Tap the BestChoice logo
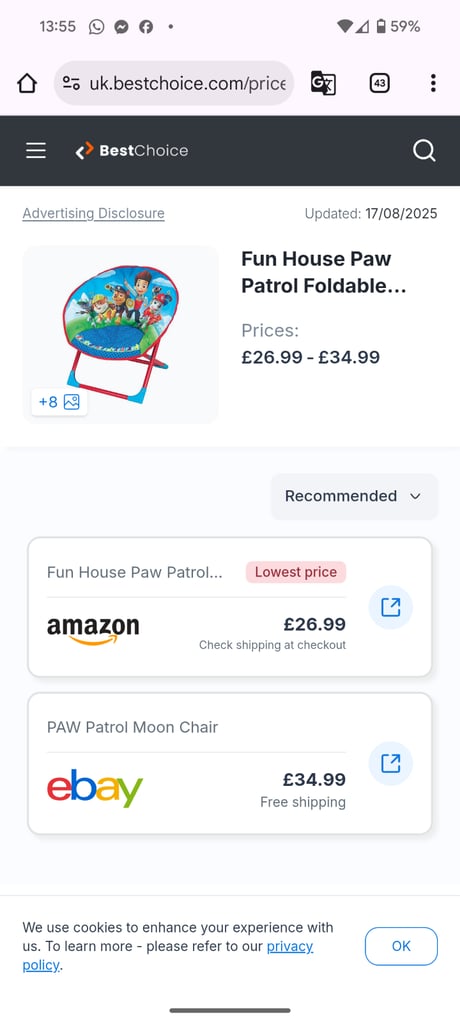Screen dimensions: 460x1024 [x=131, y=151]
